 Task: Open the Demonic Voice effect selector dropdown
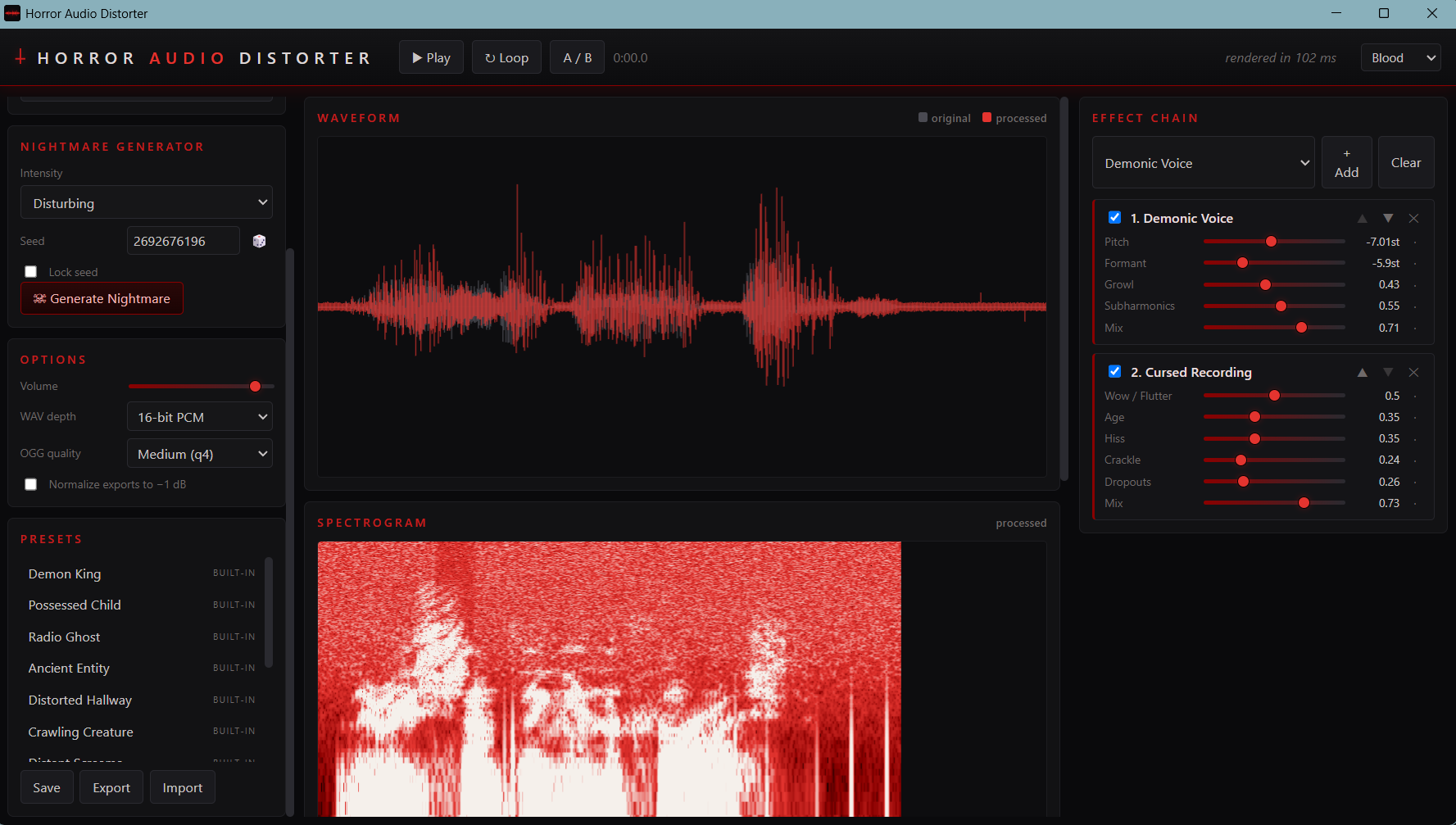click(1204, 162)
